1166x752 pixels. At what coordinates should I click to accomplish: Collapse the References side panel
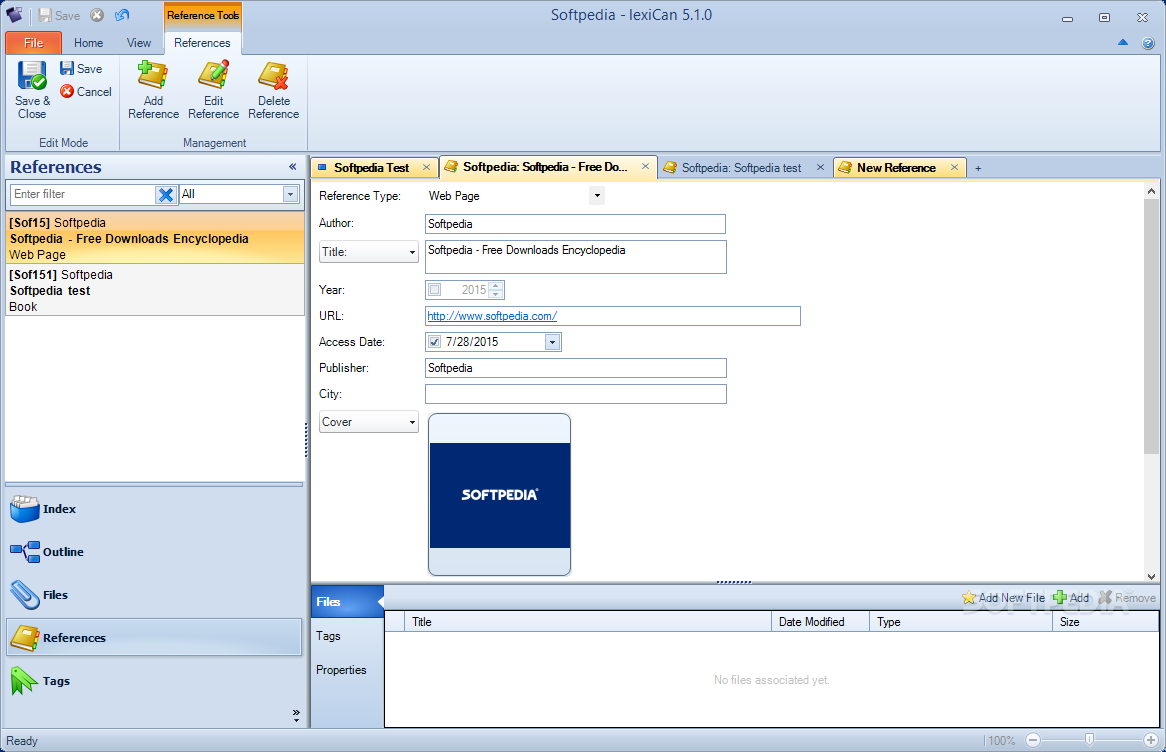point(292,167)
